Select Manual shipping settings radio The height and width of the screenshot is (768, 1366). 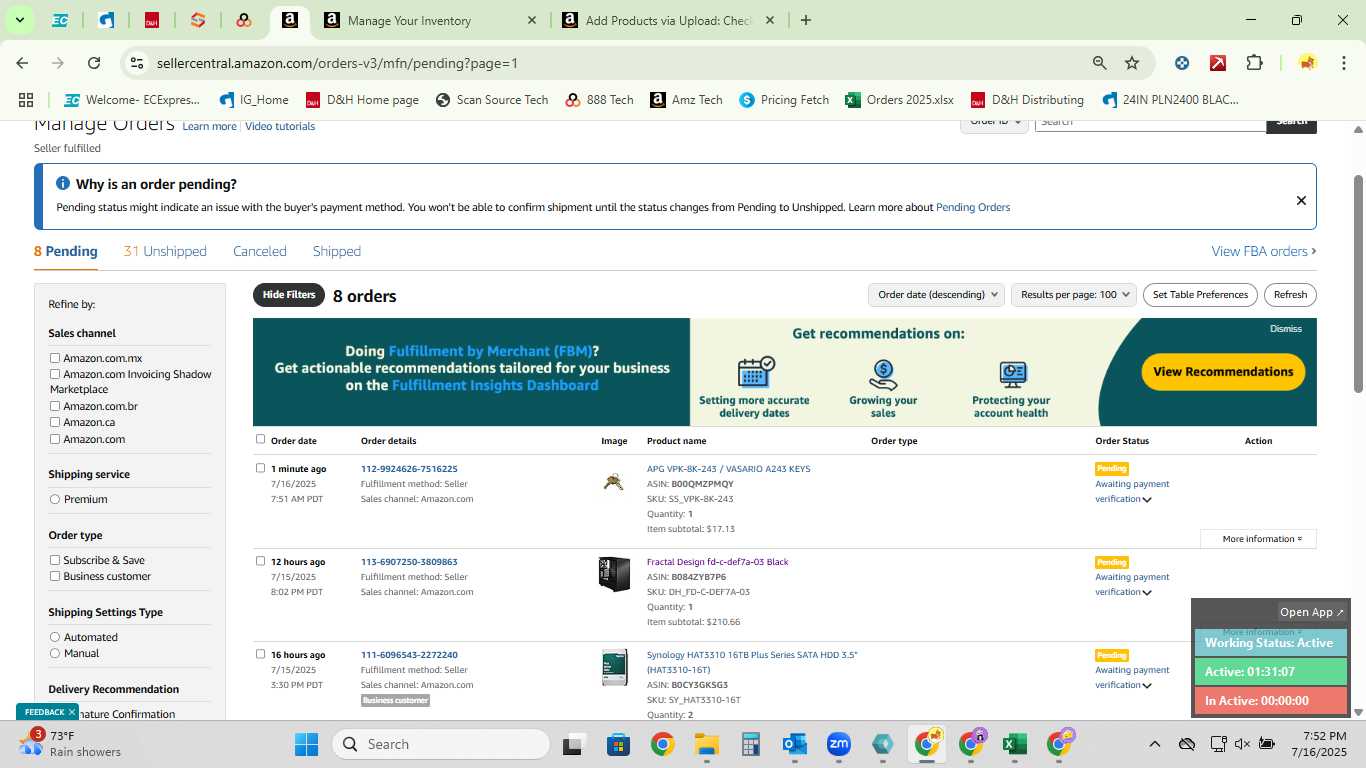[x=55, y=653]
